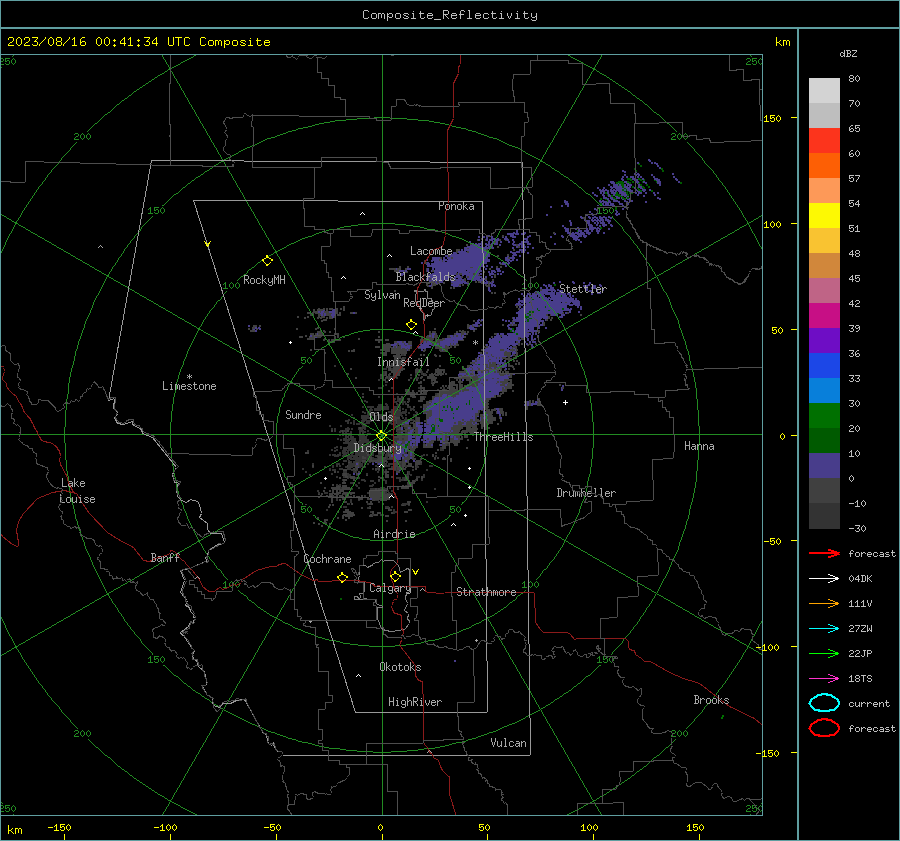900x841 pixels.
Task: Select the 65 dBZ red color swatch
Action: (x=824, y=140)
